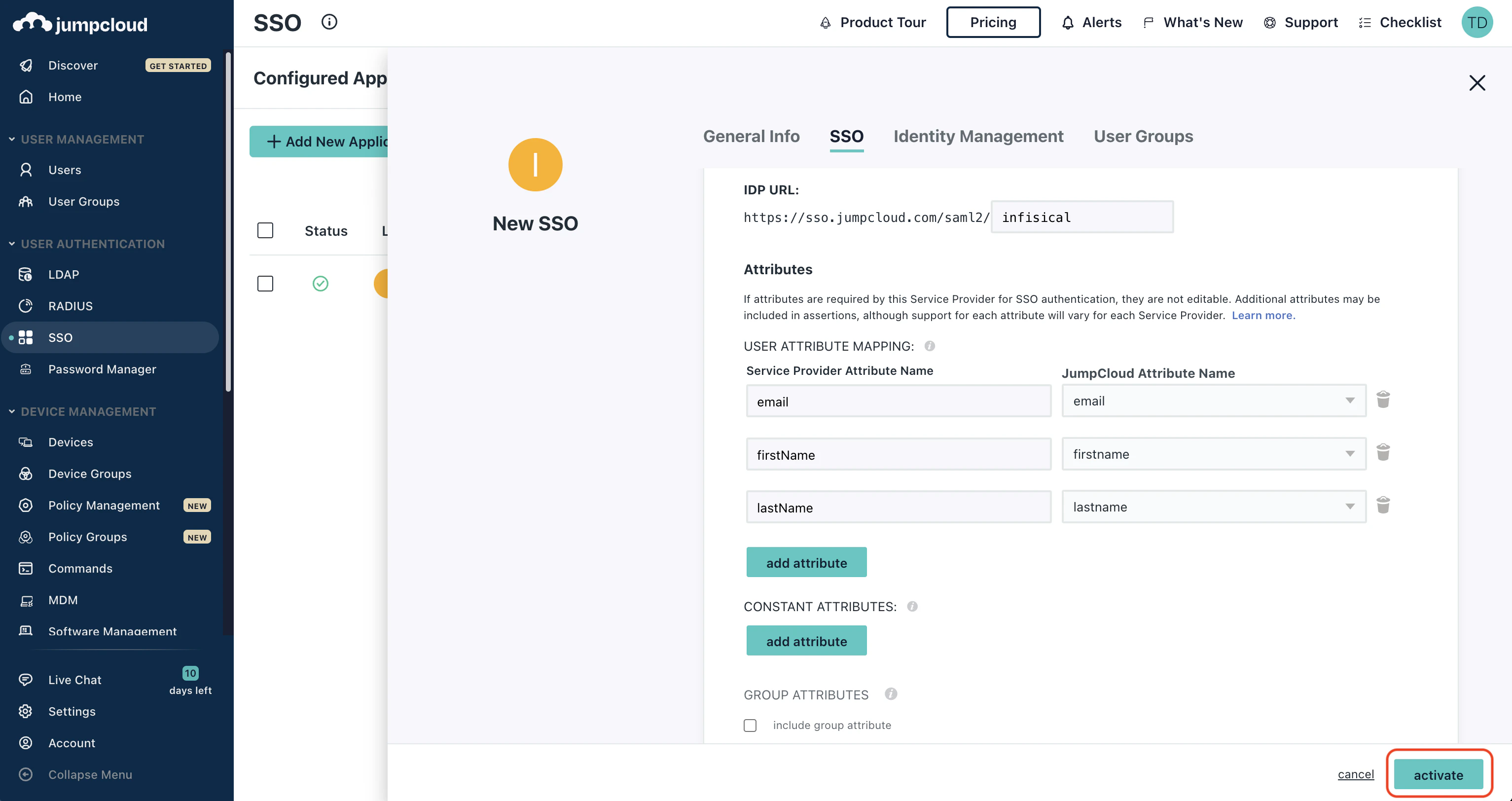Close the New SSO panel
Screen dimensions: 1512x801
point(1477,83)
